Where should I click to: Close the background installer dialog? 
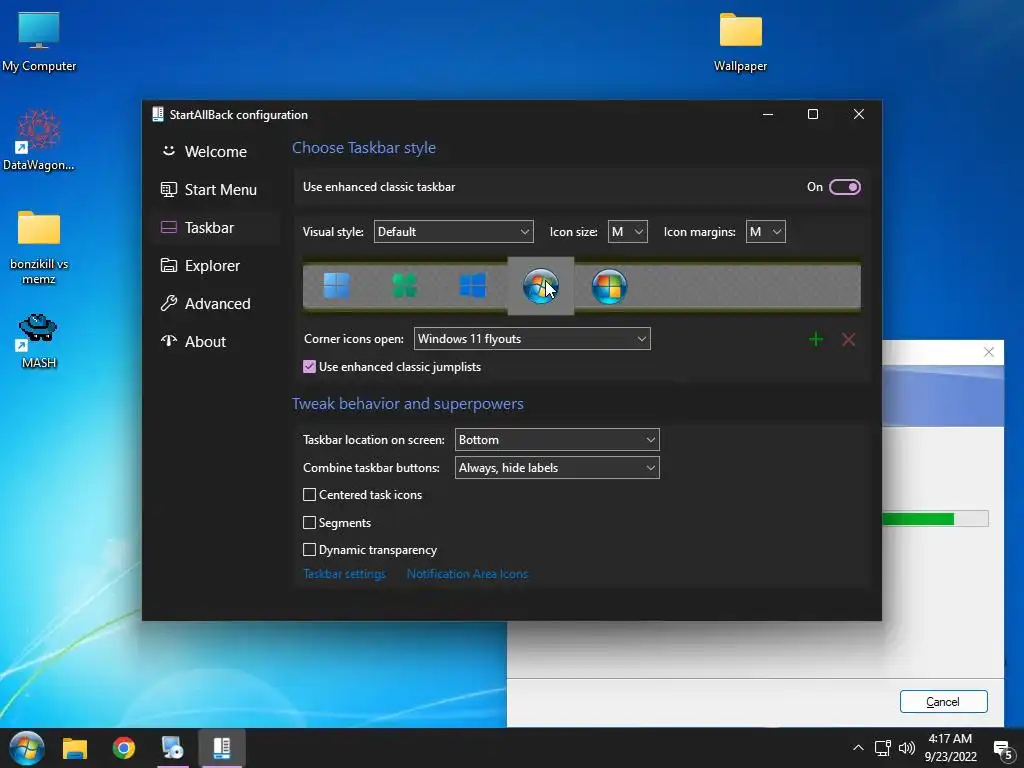coord(989,353)
